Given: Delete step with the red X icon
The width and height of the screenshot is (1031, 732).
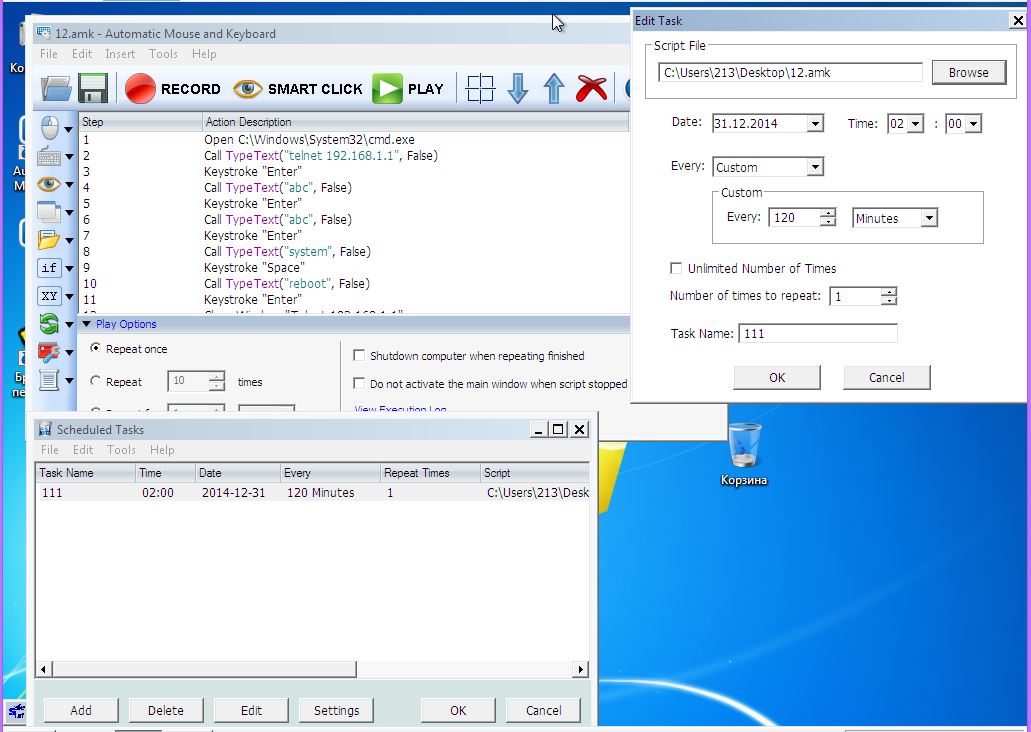Looking at the screenshot, I should (592, 89).
